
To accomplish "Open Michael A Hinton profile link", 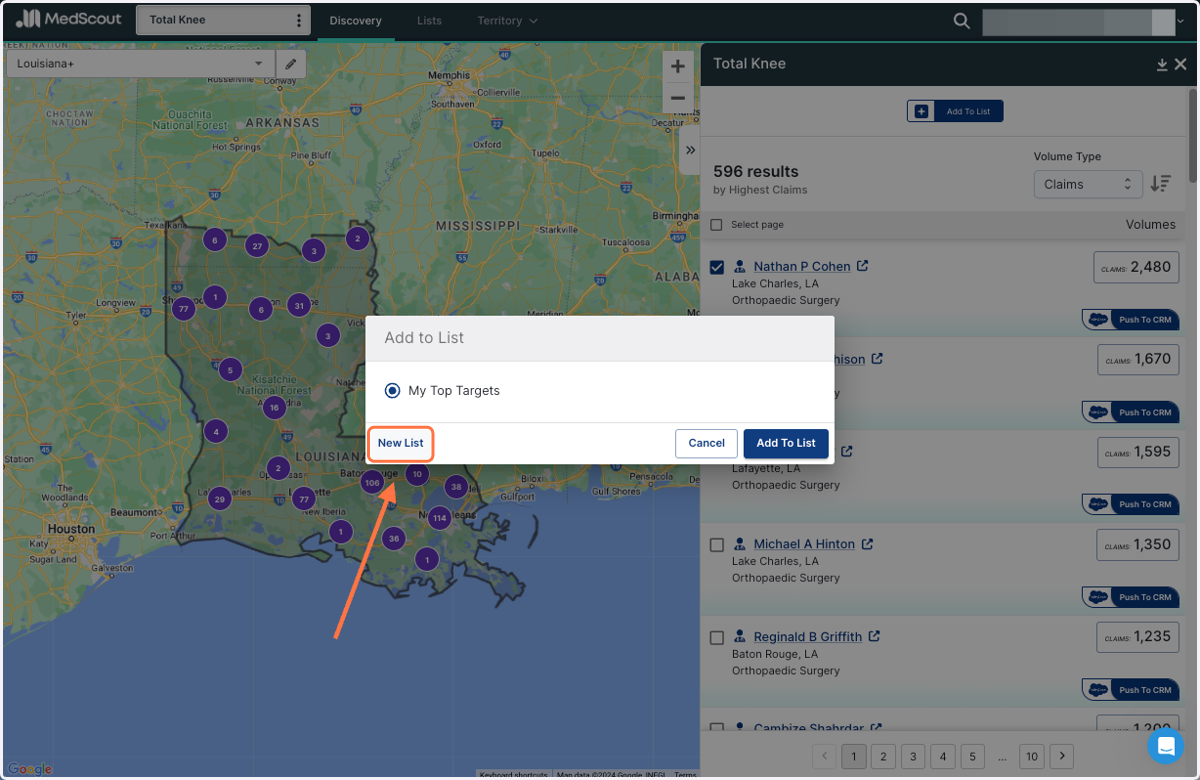I will [804, 544].
